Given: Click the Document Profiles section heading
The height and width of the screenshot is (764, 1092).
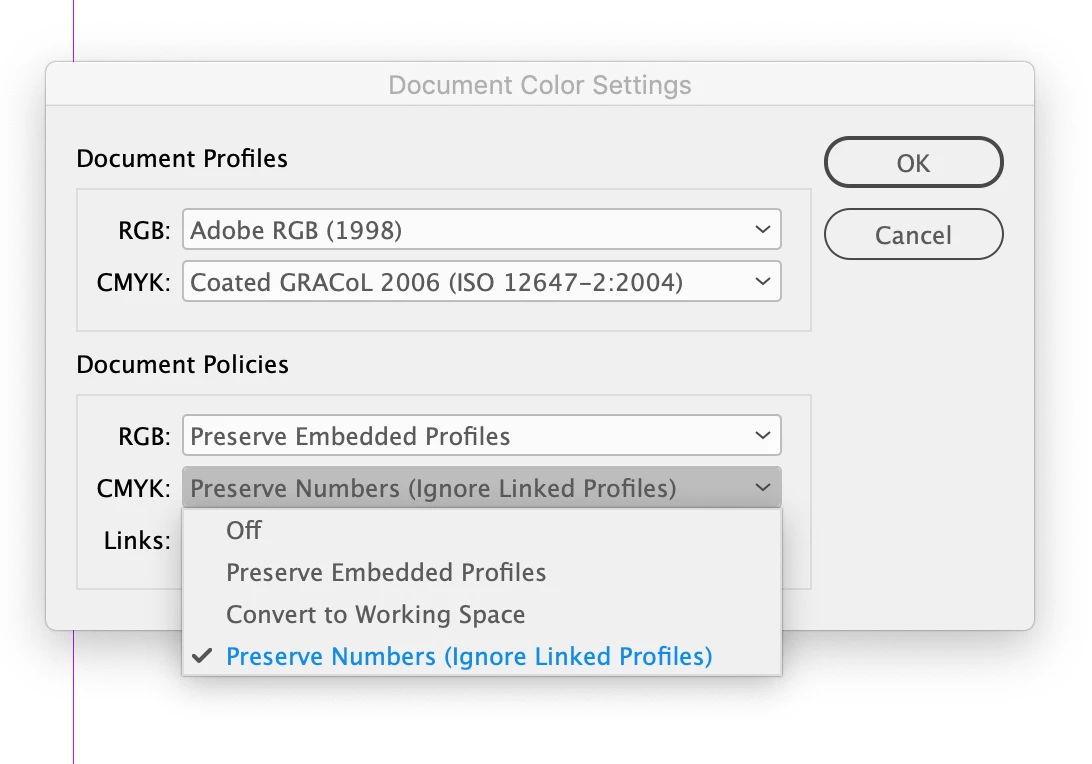Looking at the screenshot, I should pyautogui.click(x=182, y=159).
